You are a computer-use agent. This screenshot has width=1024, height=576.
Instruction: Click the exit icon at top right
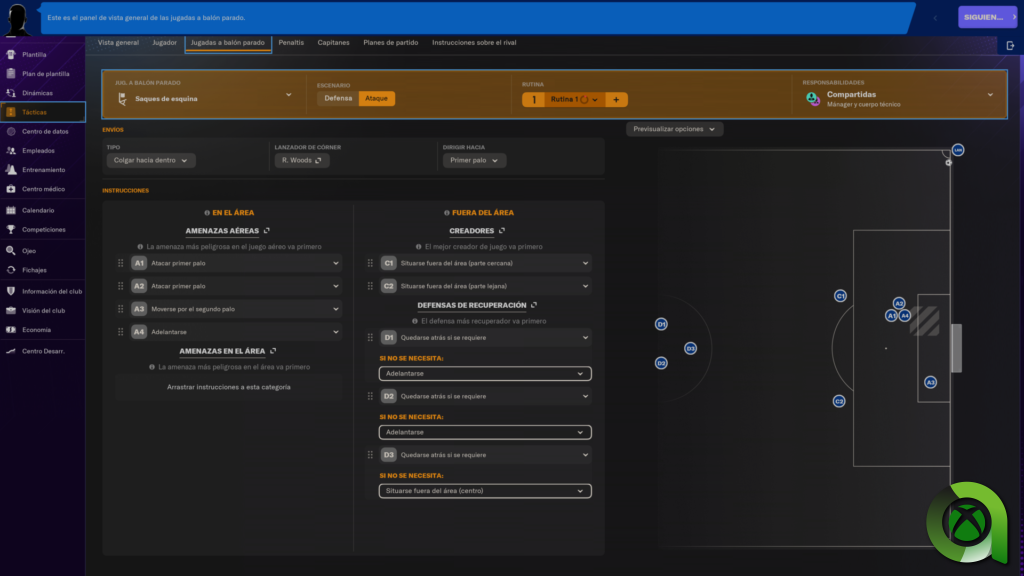point(1010,45)
